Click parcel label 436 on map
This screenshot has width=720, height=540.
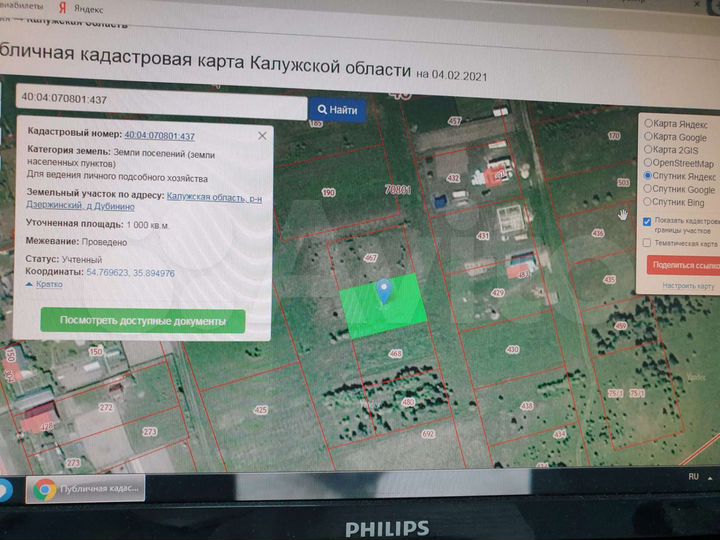[598, 233]
